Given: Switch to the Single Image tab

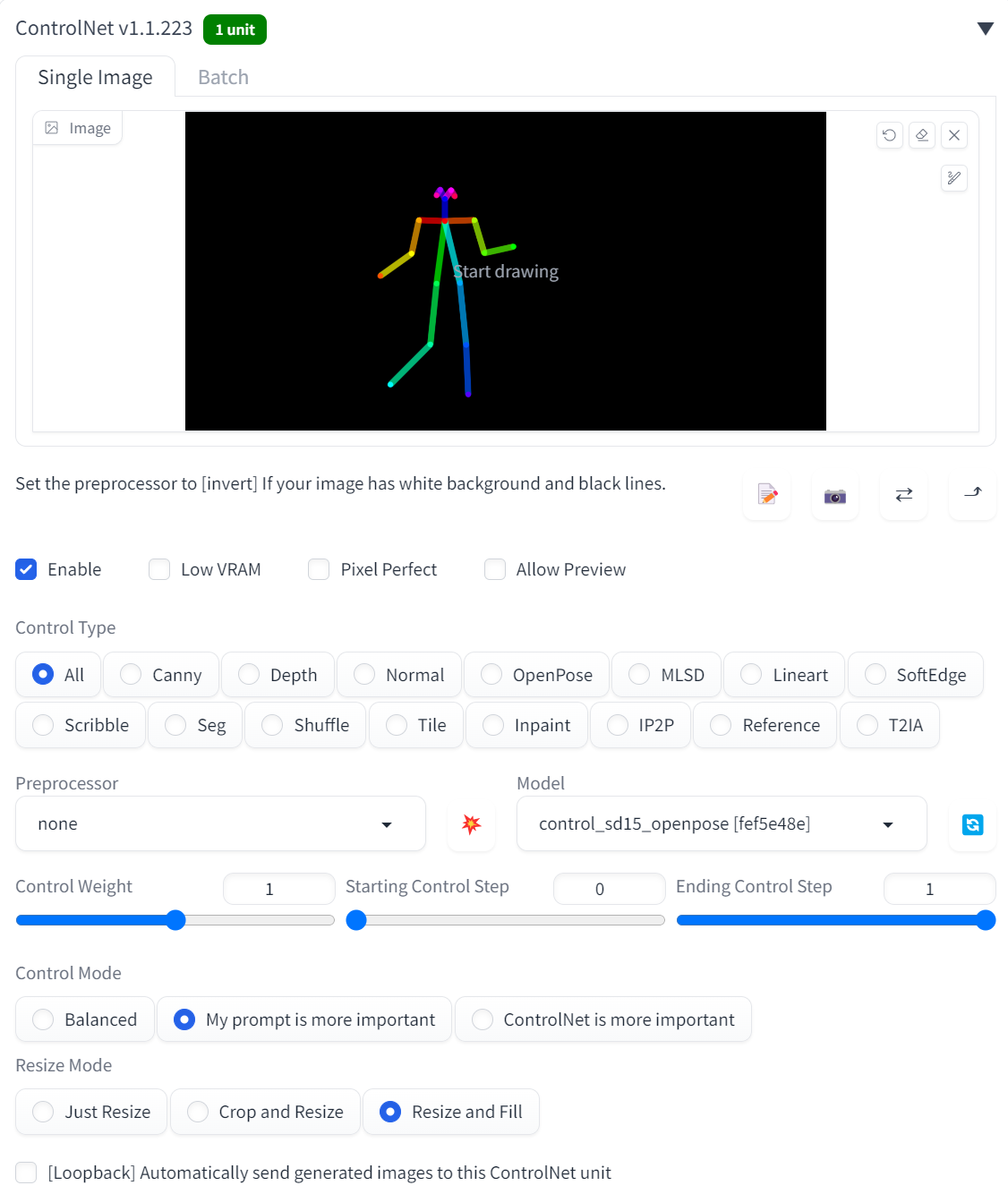Looking at the screenshot, I should (95, 77).
